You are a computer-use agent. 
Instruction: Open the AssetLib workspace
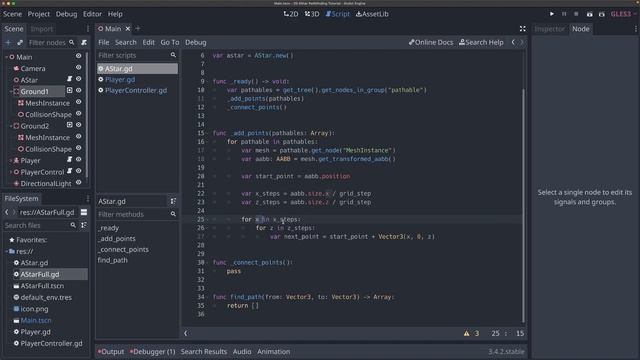(372, 14)
